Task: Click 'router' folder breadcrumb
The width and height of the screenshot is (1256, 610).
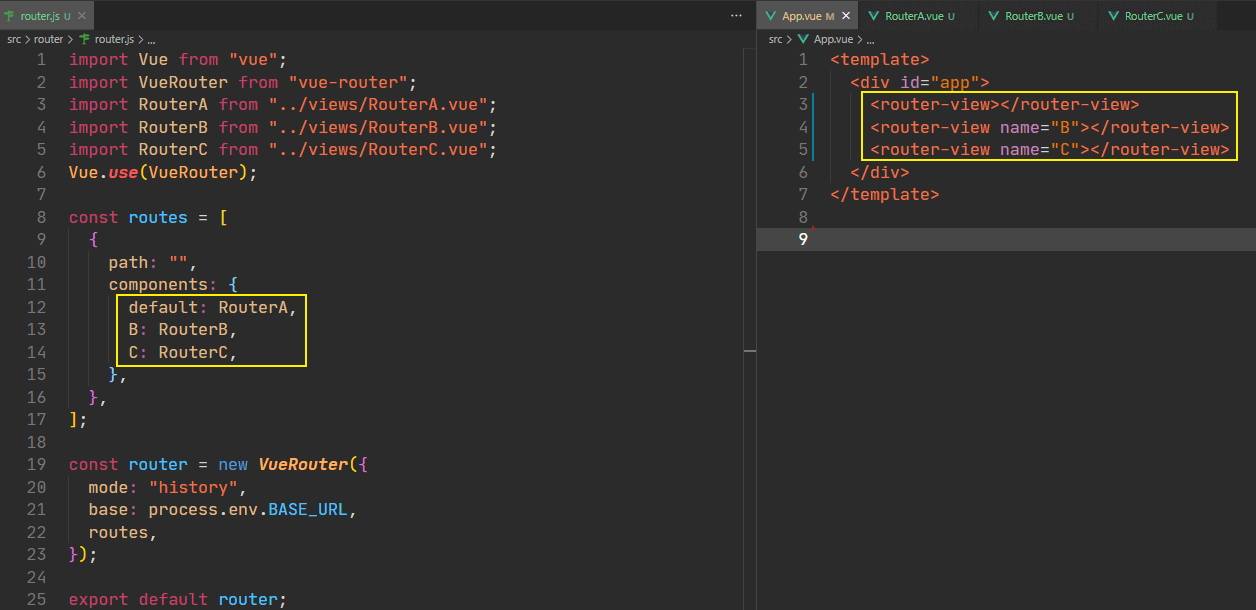Action: pyautogui.click(x=49, y=39)
